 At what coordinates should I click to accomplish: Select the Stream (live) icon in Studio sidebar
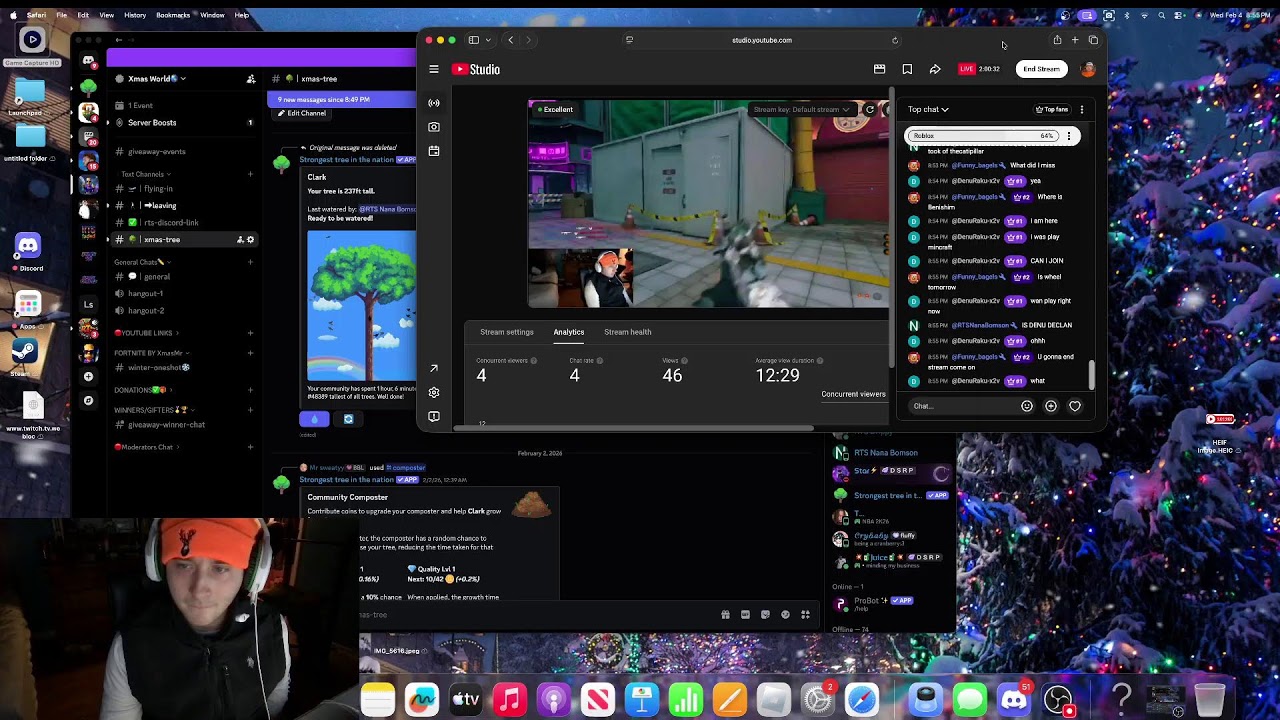click(x=434, y=103)
